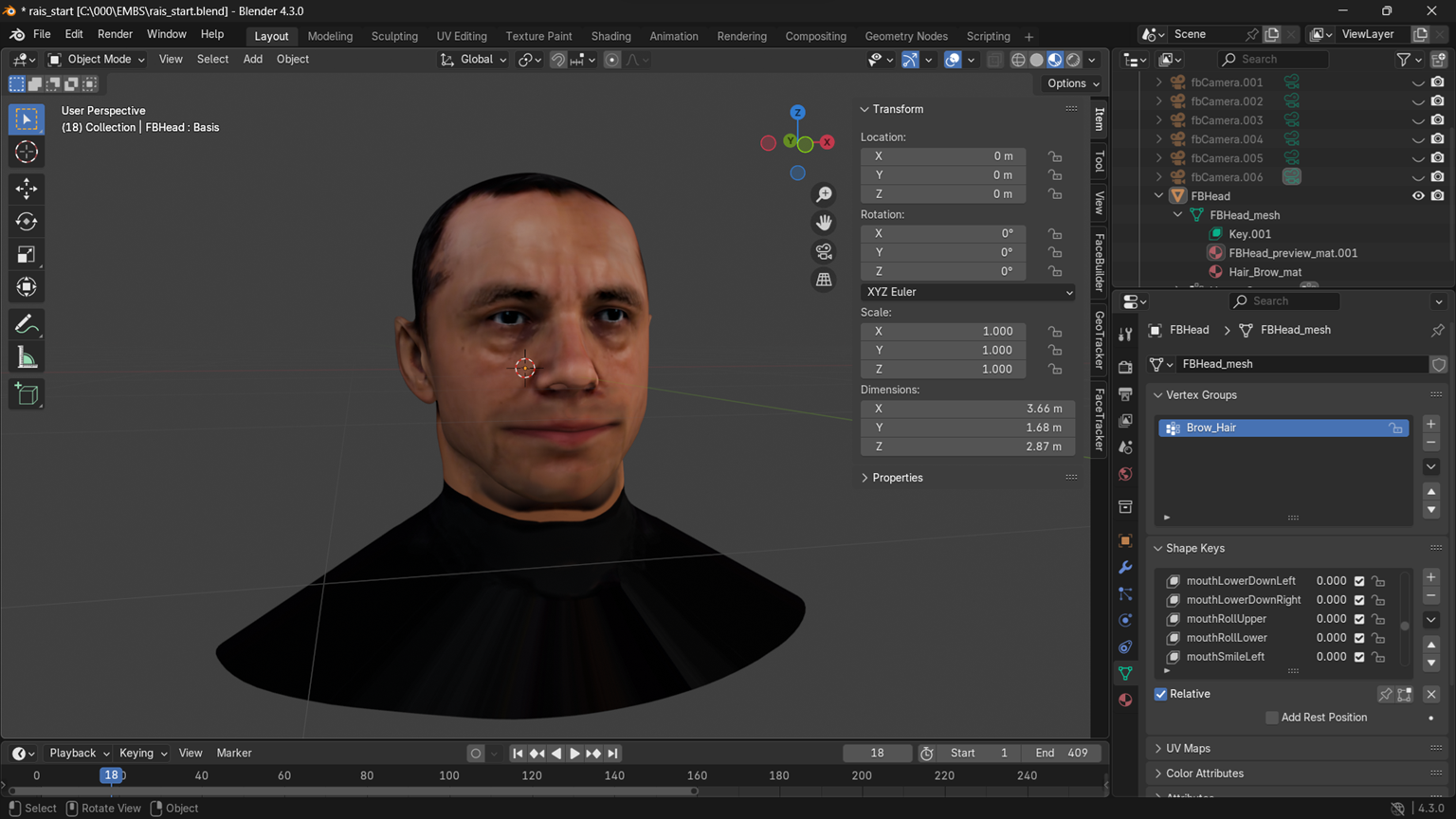Open the viewport Options dropdown
This screenshot has width=1456, height=819.
(1073, 83)
